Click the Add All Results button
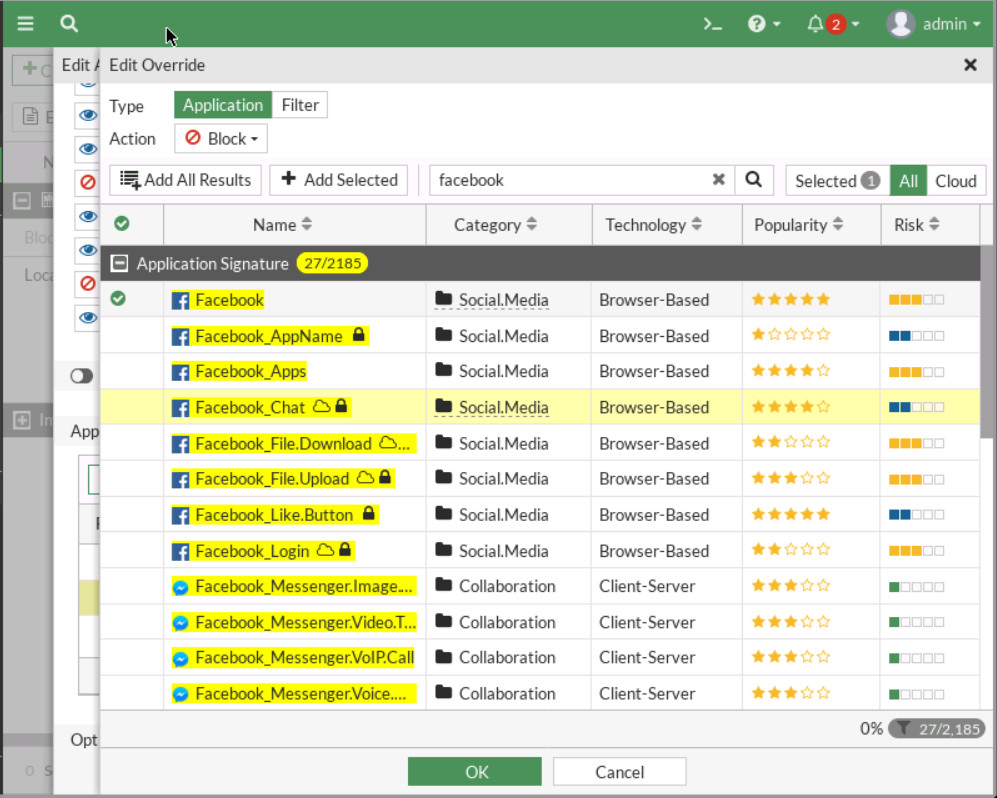 [184, 180]
